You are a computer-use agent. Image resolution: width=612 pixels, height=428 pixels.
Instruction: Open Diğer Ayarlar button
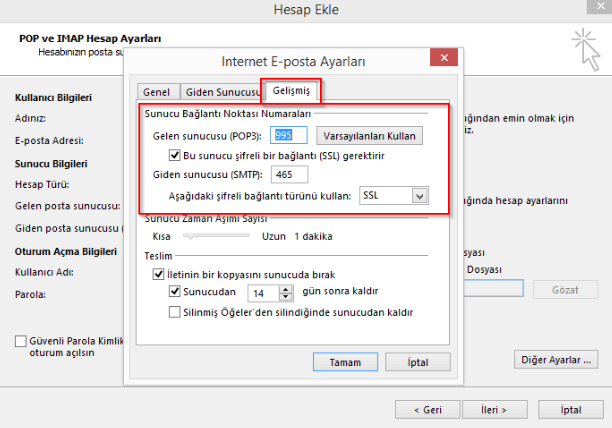click(x=556, y=358)
